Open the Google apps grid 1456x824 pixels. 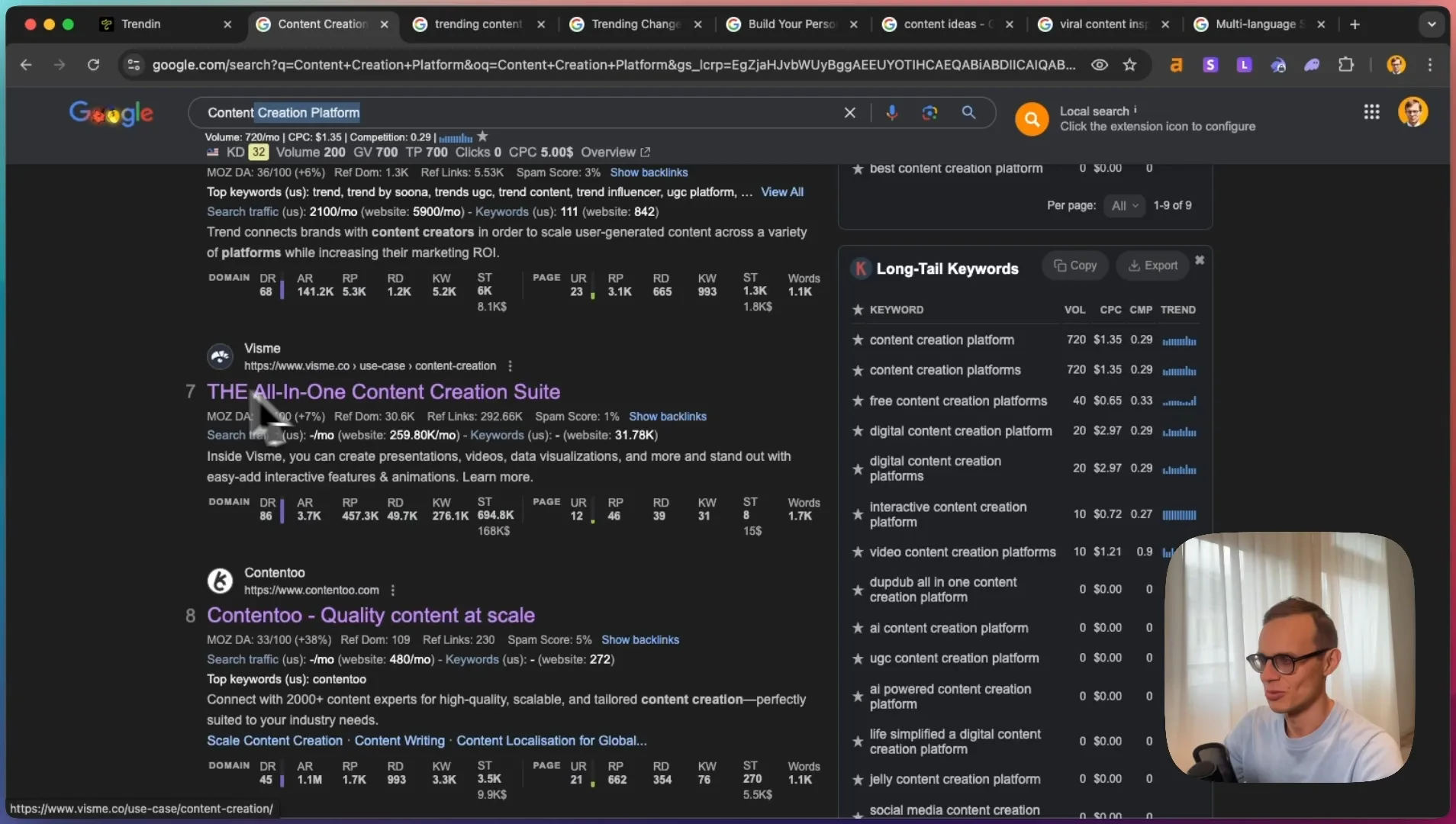click(1371, 112)
